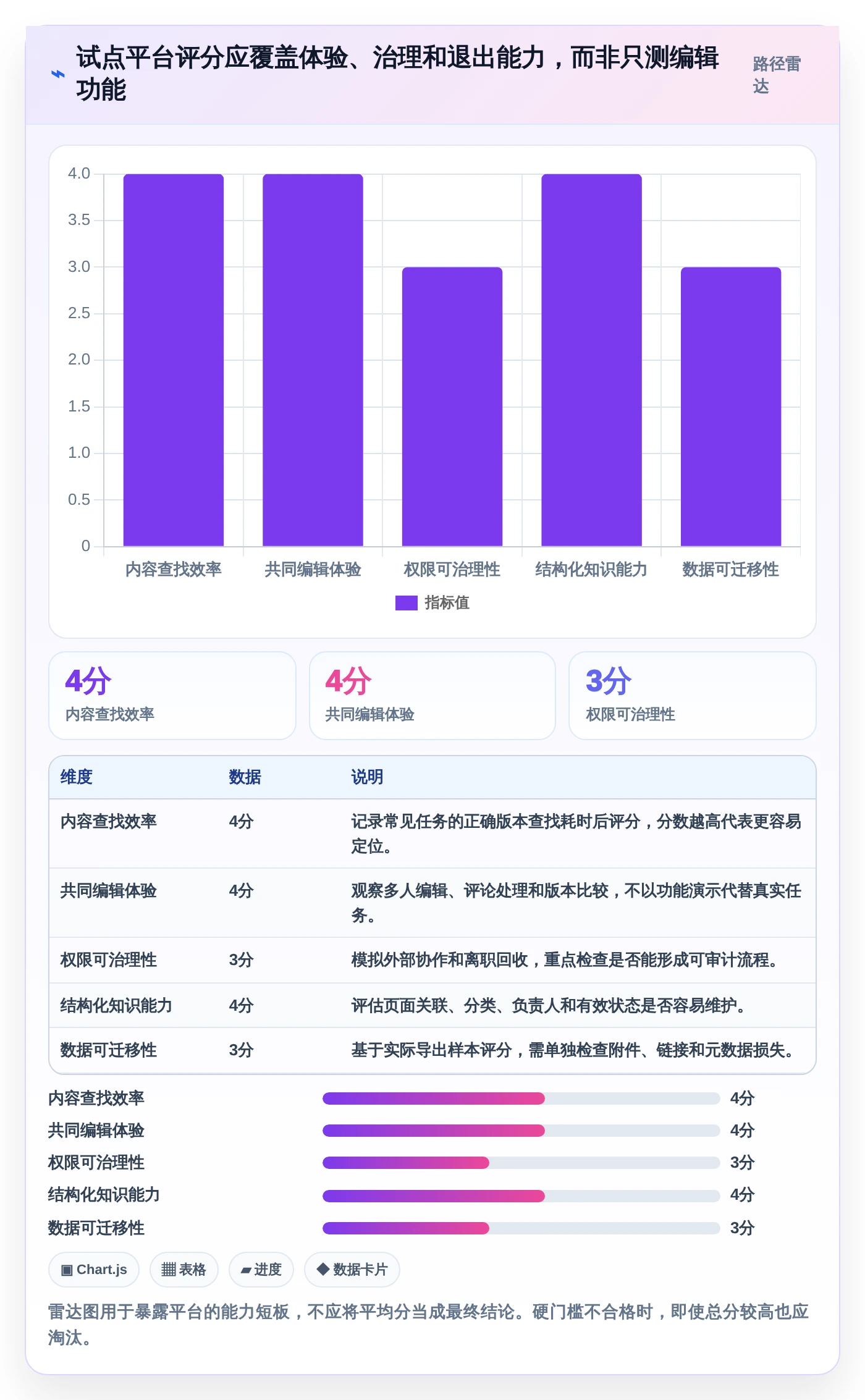Click the 数据可迁移性 progress row label
Screen dimensions: 865x1400
point(96,1228)
